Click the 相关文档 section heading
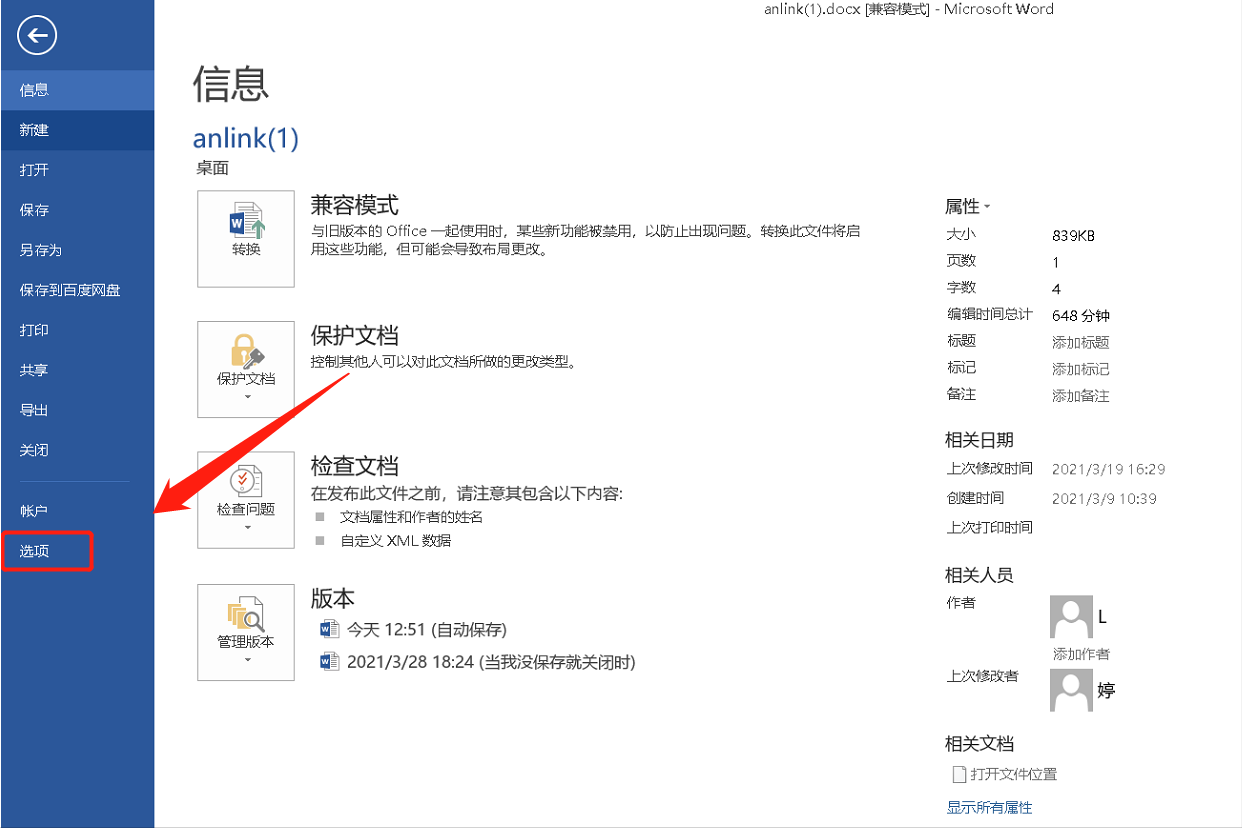 [979, 744]
